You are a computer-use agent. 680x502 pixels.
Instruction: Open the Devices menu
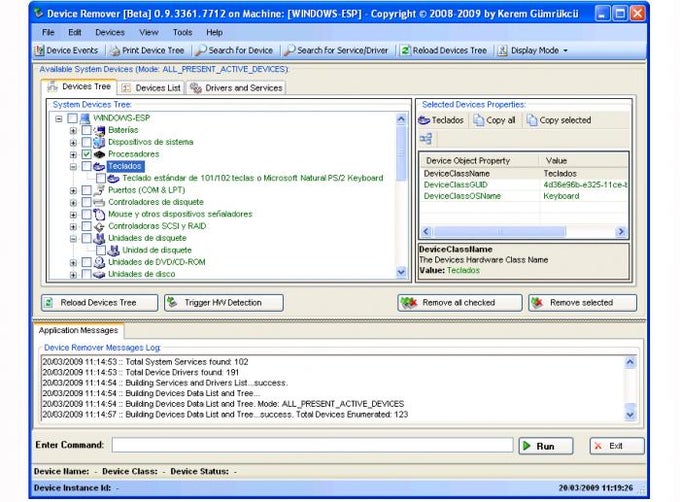[x=110, y=33]
